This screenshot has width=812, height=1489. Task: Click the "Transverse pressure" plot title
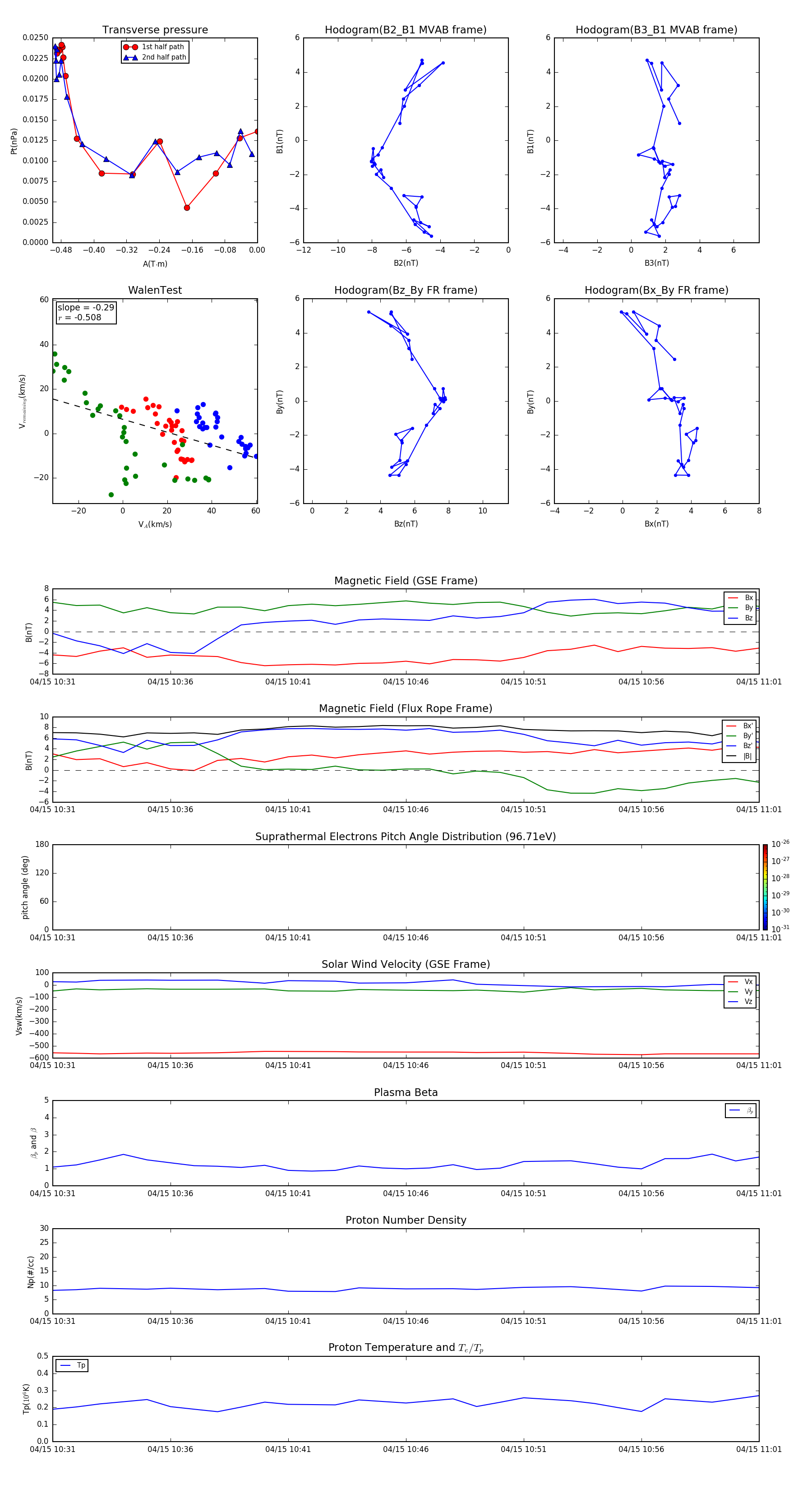155,30
